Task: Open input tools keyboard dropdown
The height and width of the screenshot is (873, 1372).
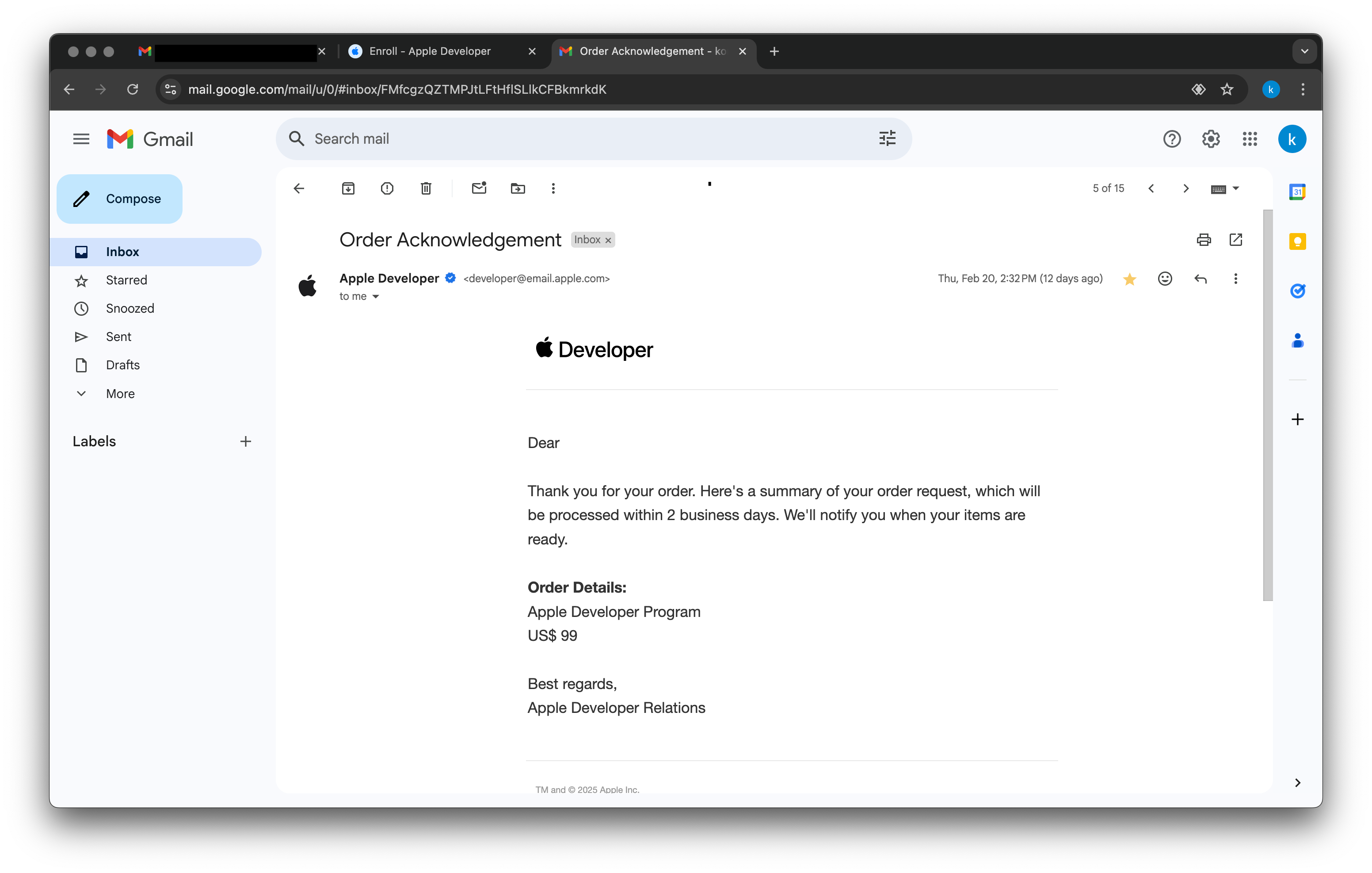Action: pos(1225,189)
